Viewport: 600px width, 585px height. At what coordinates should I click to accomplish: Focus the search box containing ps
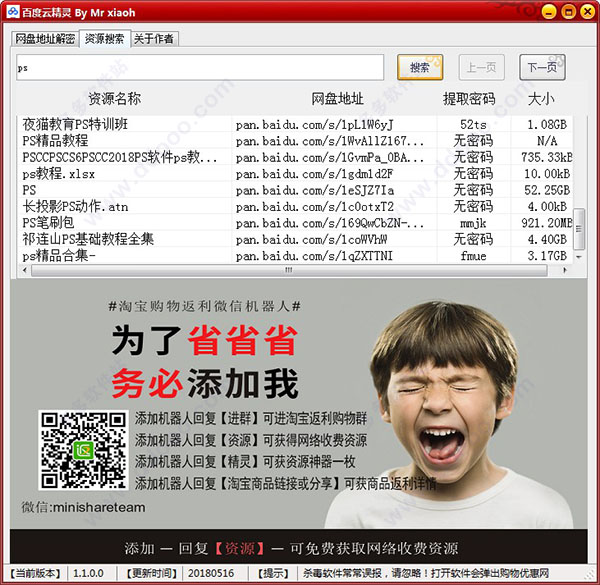(200, 67)
